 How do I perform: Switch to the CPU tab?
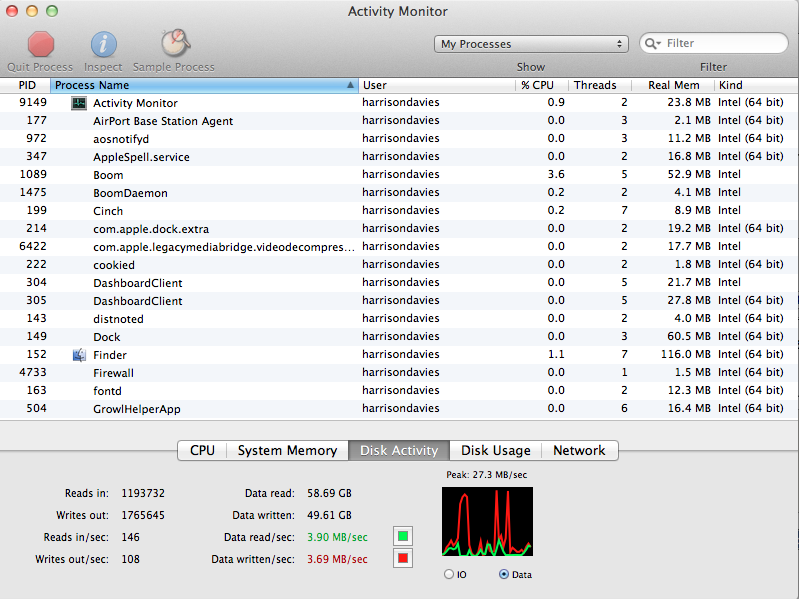202,450
